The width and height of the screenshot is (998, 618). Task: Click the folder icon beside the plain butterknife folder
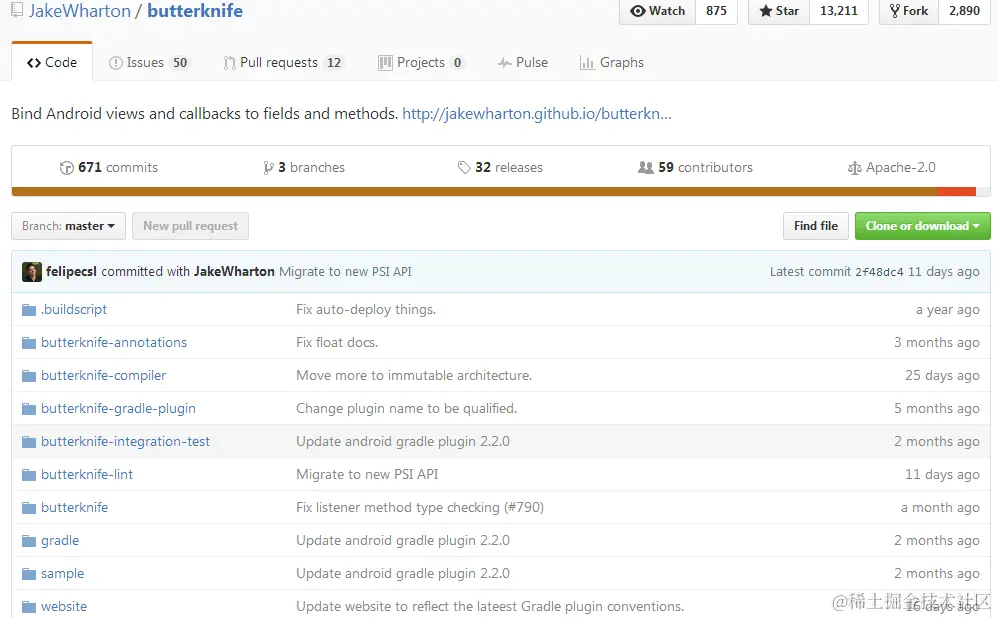coord(29,509)
